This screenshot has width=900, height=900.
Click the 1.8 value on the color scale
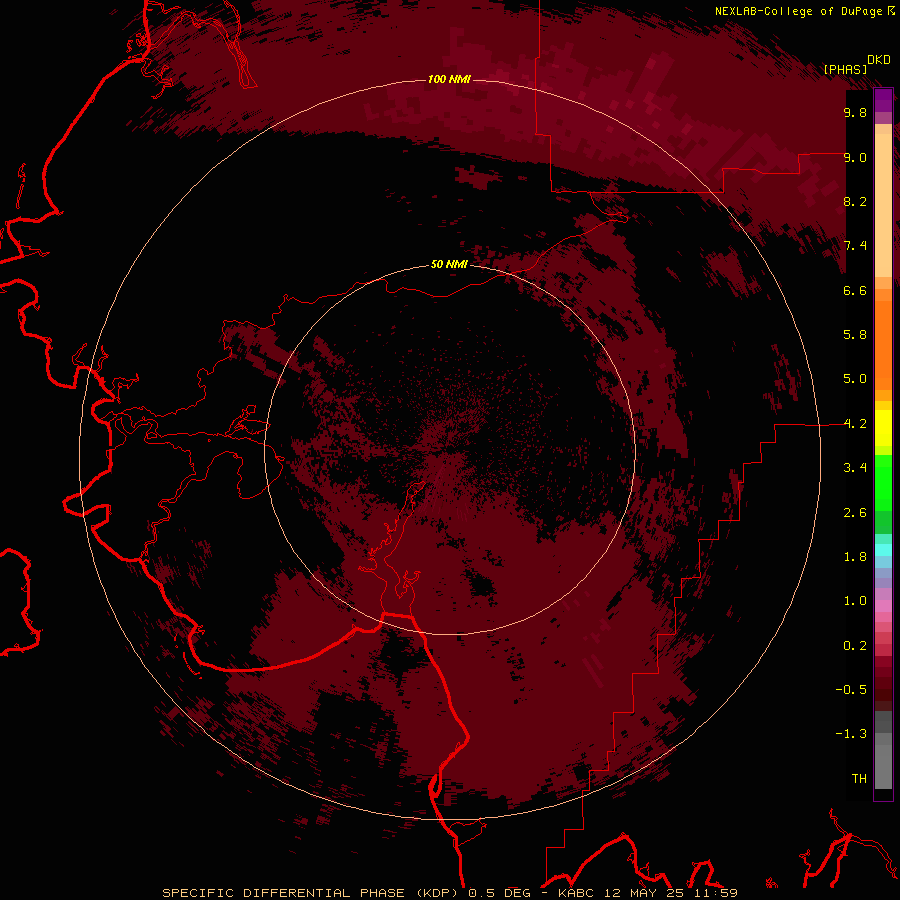[x=855, y=557]
